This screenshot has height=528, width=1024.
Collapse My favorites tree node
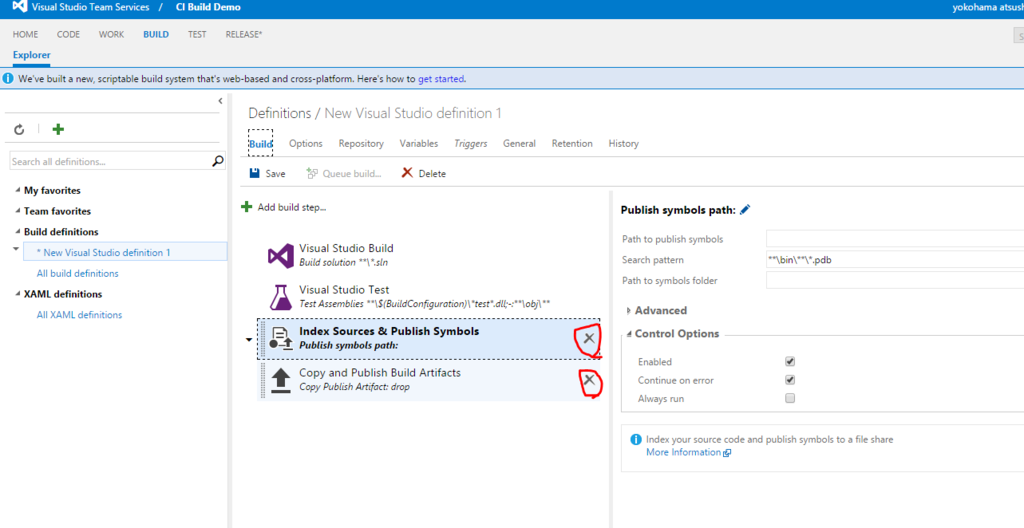(17, 191)
